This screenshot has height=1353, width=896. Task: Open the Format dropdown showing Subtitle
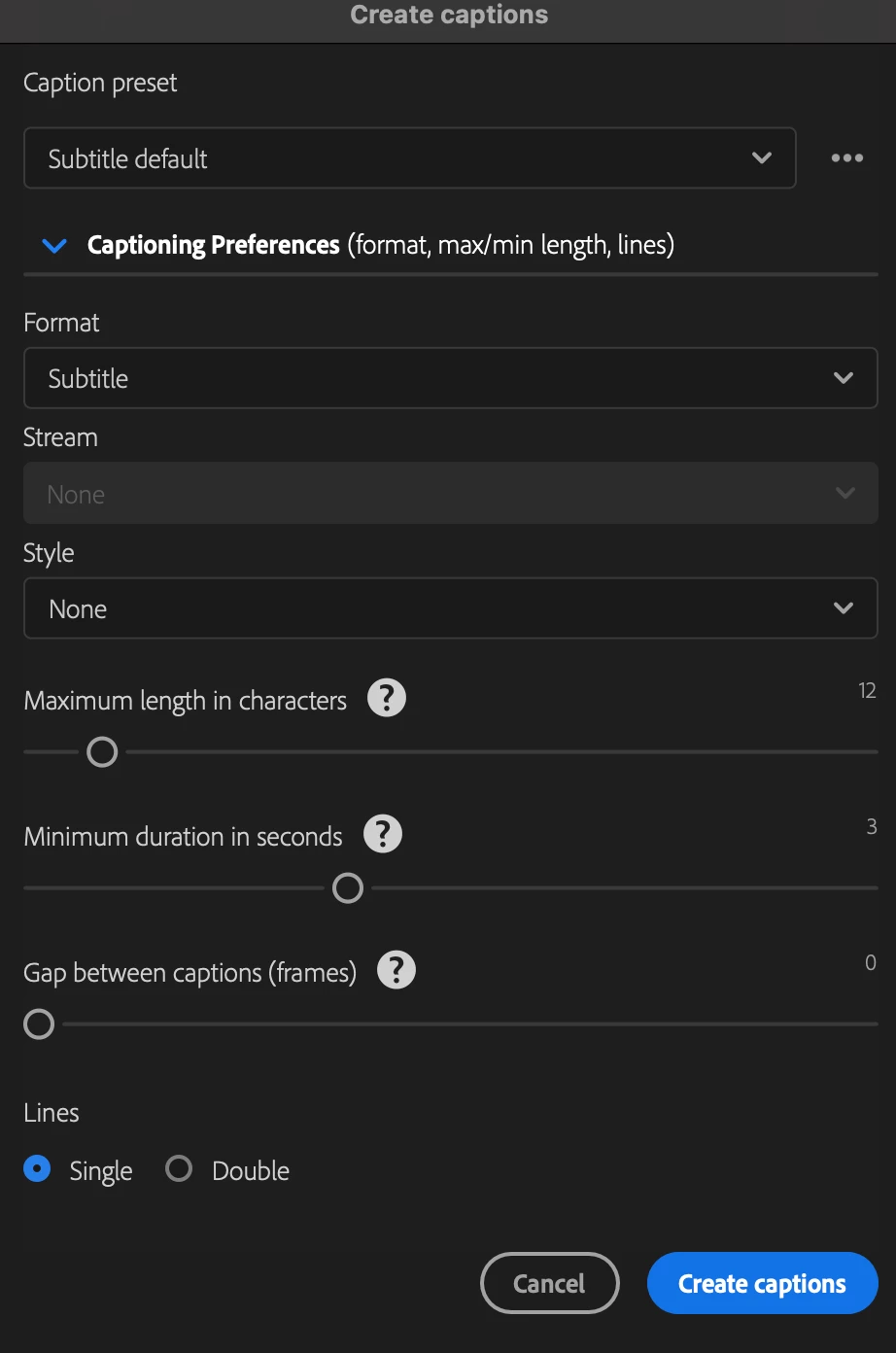[x=450, y=378]
